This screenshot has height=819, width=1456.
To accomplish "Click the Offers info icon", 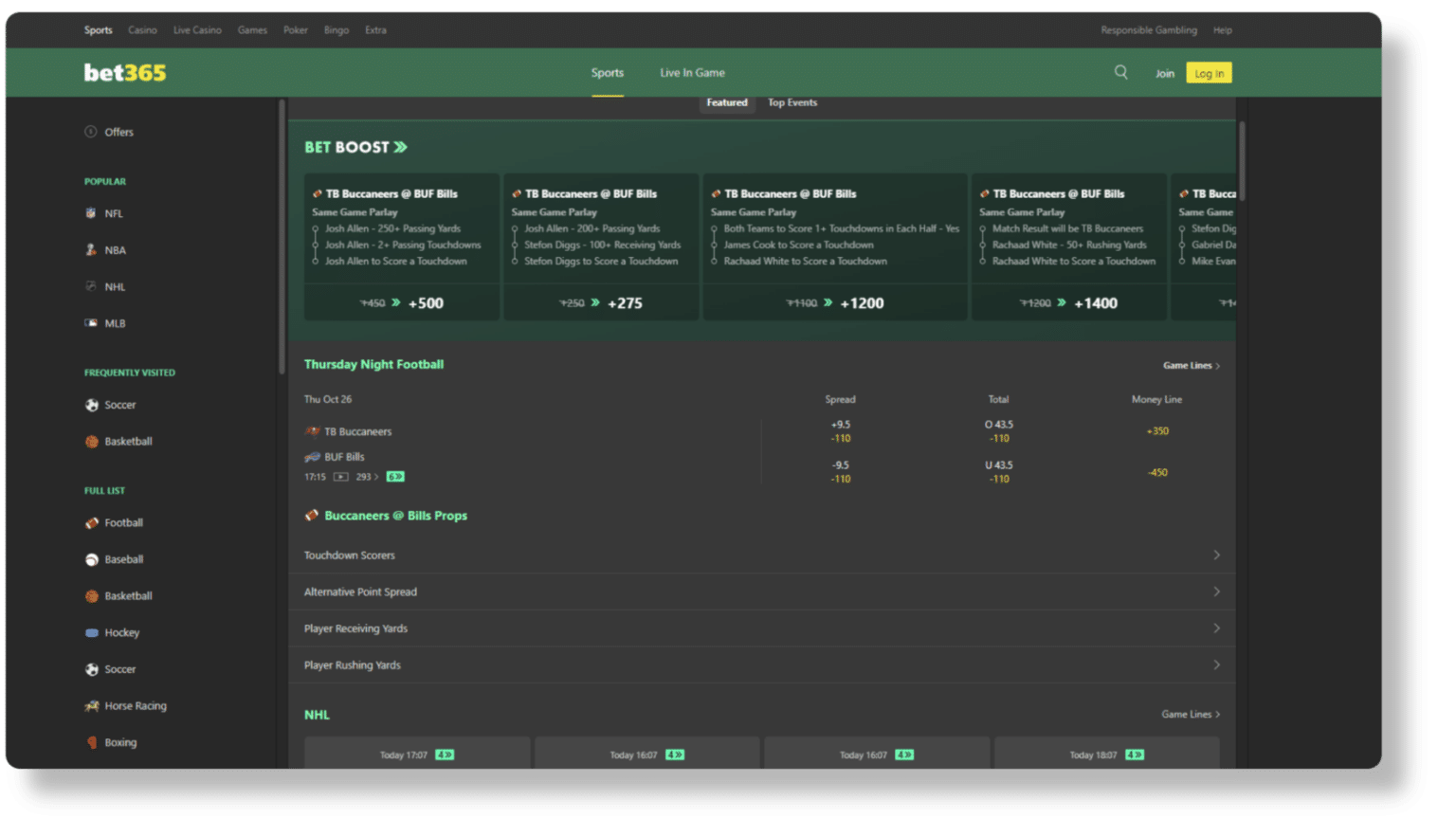I will coord(90,132).
